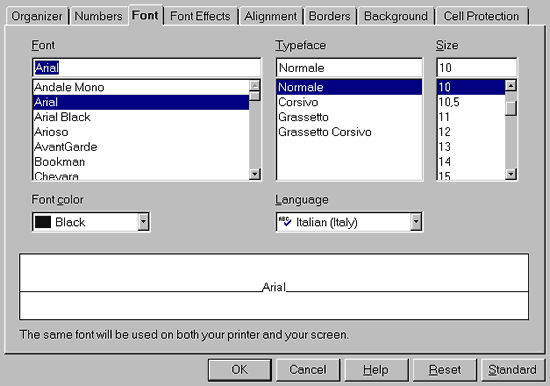
Task: Switch to the Borders tab
Action: [x=329, y=16]
